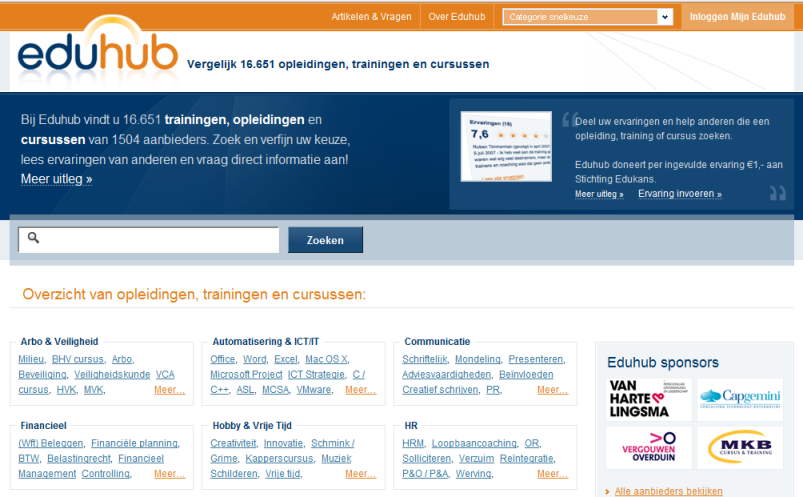Open the Mac OS X link
Viewport: 803px width, 497px height.
click(327, 359)
